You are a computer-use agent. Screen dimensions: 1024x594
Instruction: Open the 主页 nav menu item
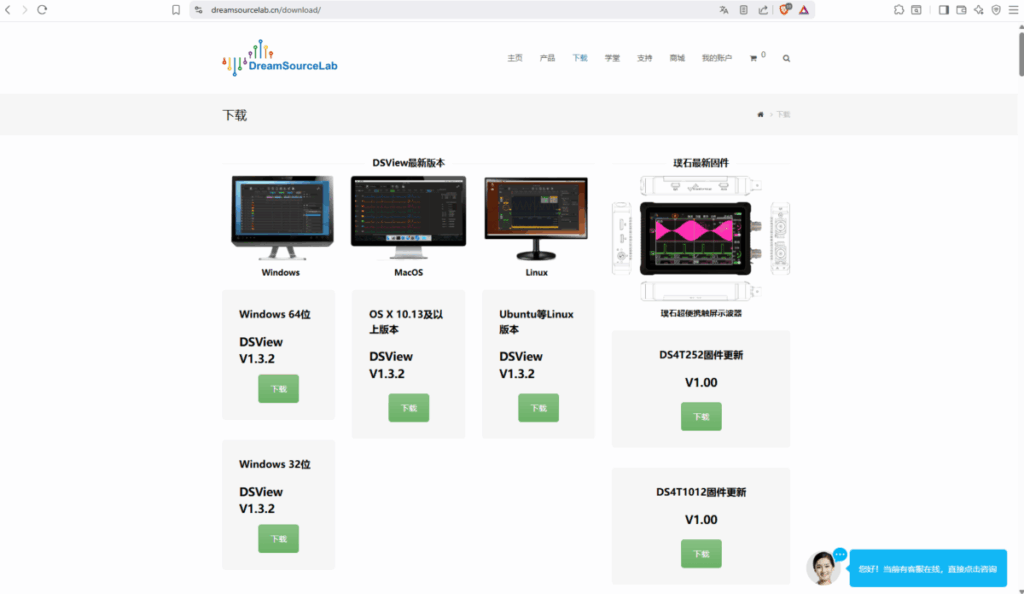coord(515,58)
